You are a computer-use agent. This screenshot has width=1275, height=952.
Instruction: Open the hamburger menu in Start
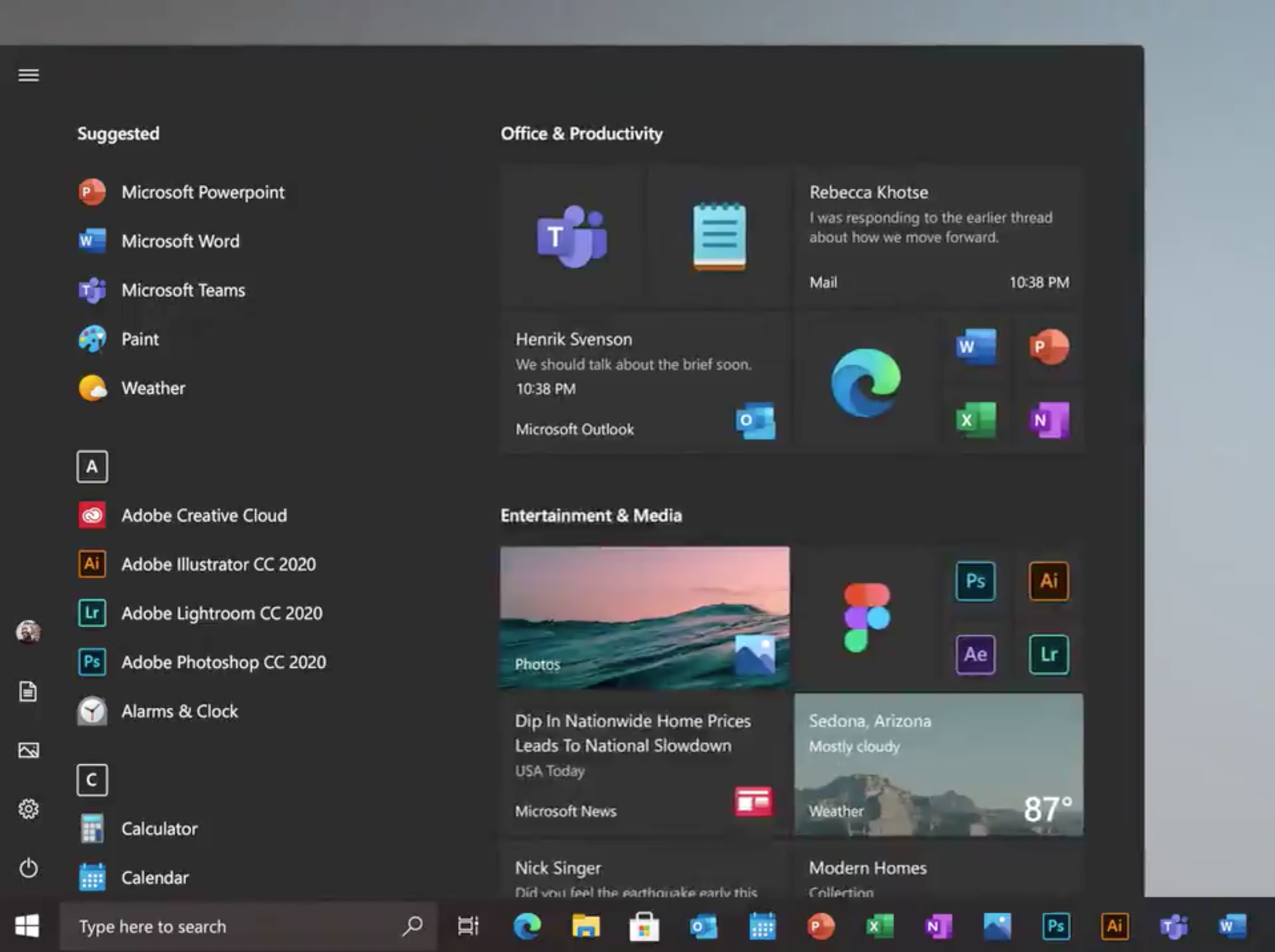29,75
